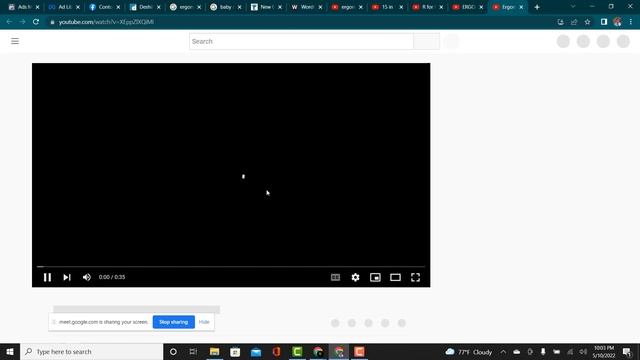Viewport: 640px width, 360px height.
Task: Open the taskbar clock and date
Action: [604, 352]
